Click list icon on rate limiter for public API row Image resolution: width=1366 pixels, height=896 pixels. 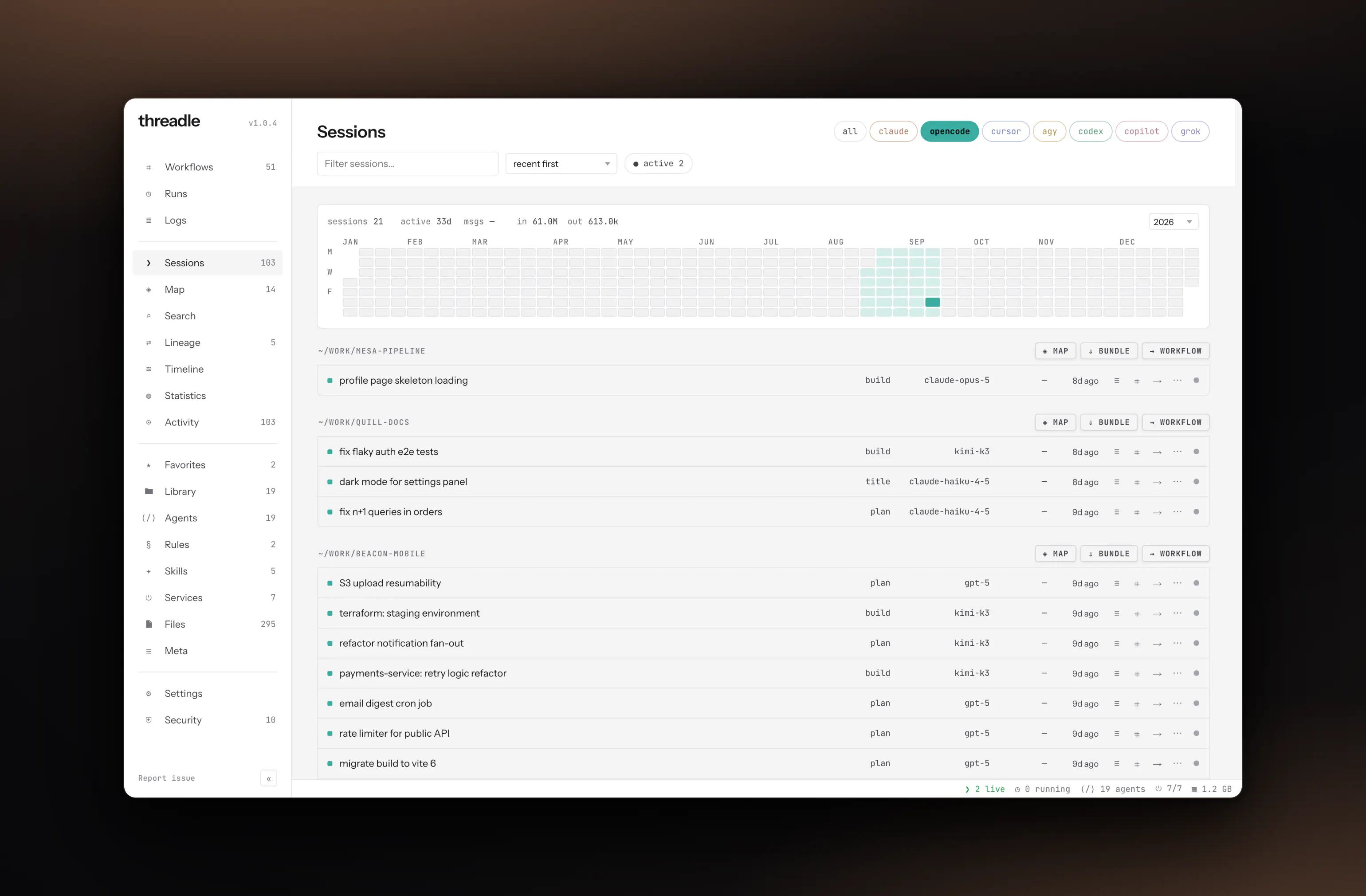[x=1116, y=734]
